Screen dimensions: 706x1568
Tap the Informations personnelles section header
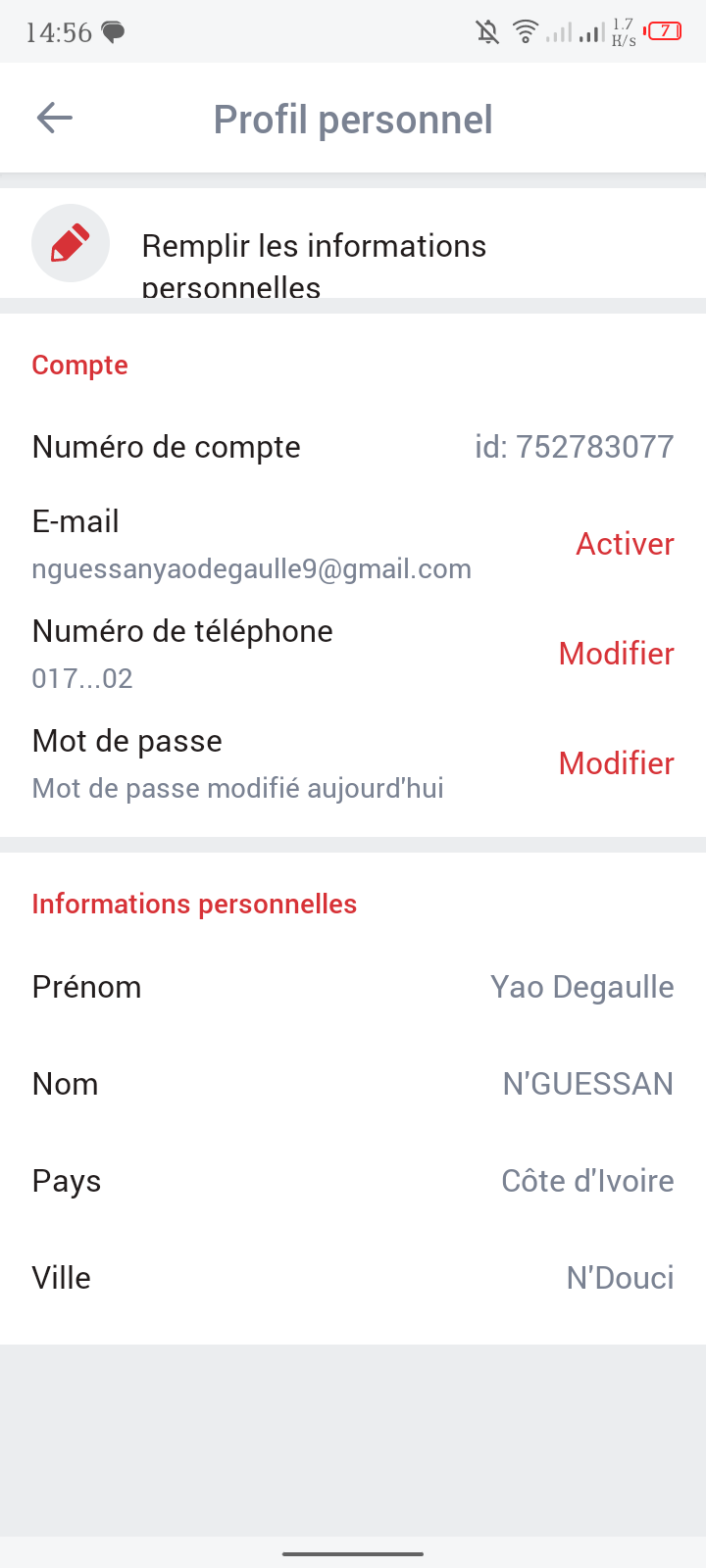[x=194, y=904]
